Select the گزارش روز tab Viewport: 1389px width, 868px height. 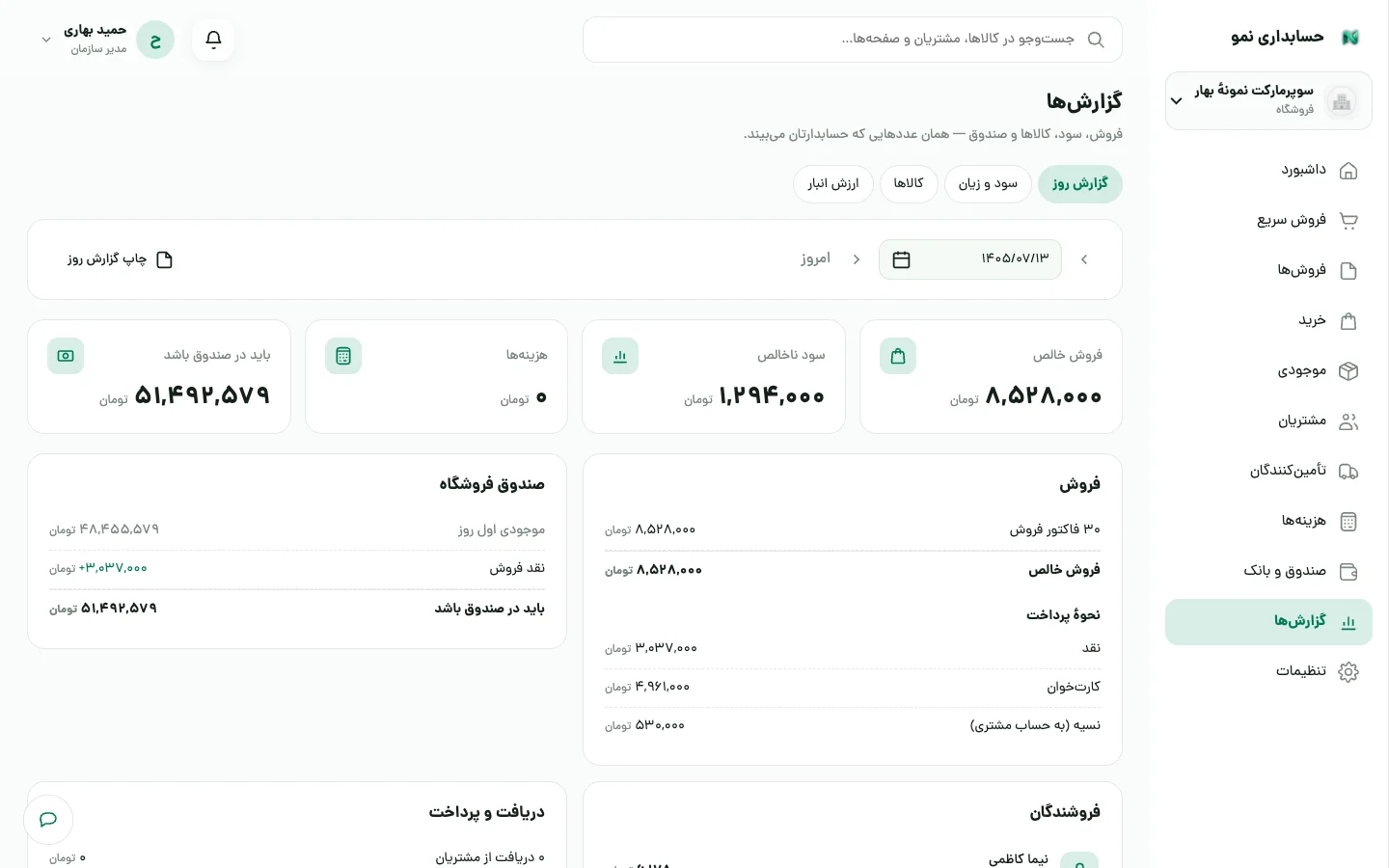[1080, 183]
